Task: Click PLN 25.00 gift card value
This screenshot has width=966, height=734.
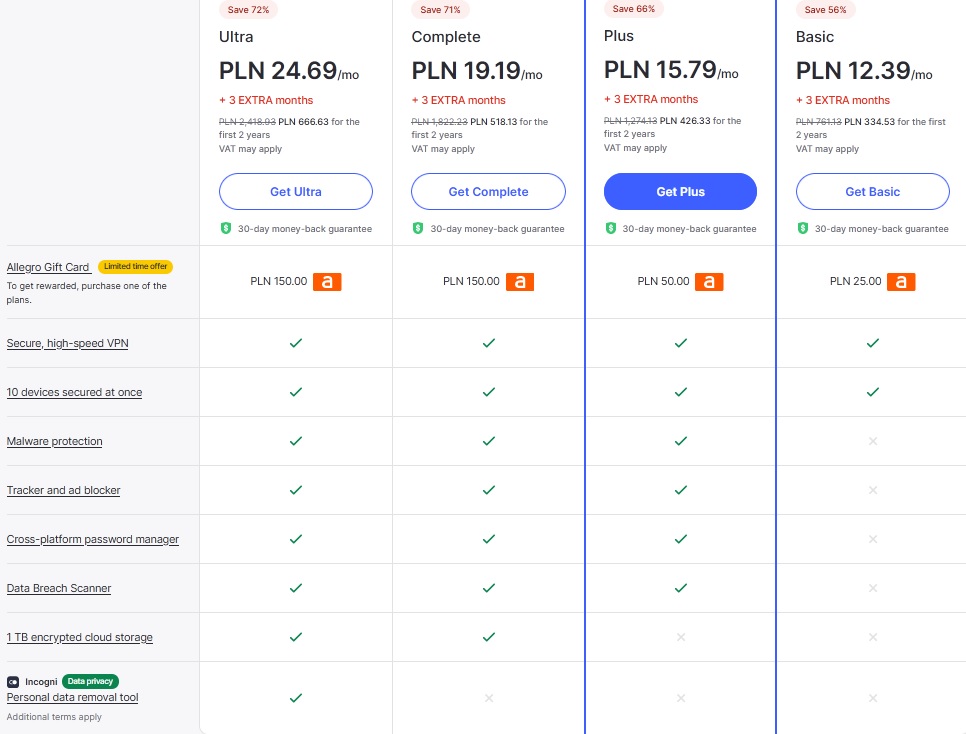Action: (x=855, y=282)
